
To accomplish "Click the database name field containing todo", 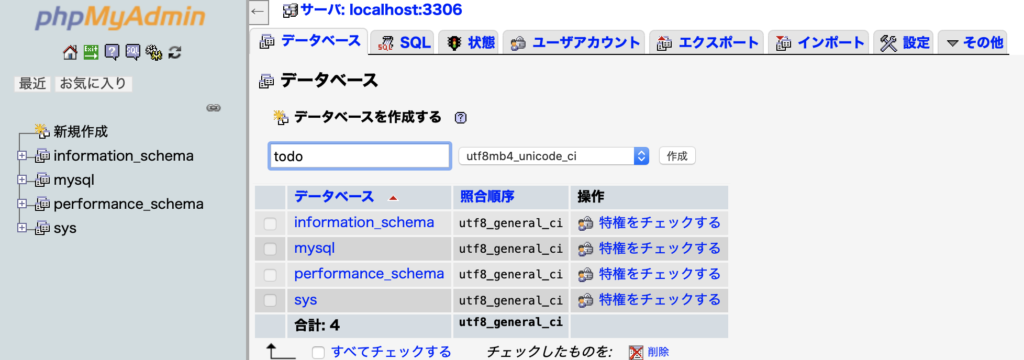I will click(x=359, y=156).
